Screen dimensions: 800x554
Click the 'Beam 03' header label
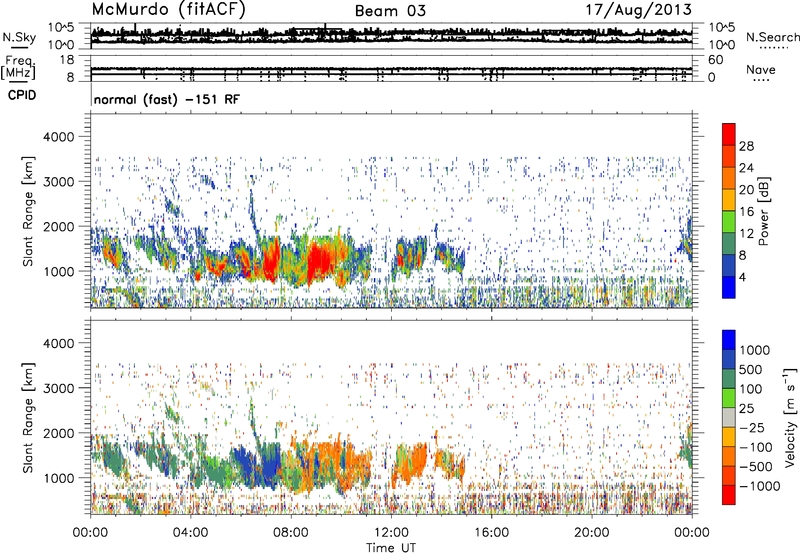coord(390,11)
